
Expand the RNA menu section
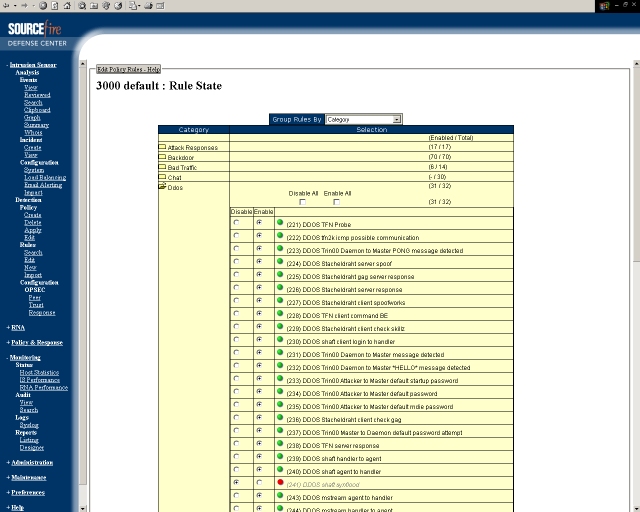coord(16,327)
